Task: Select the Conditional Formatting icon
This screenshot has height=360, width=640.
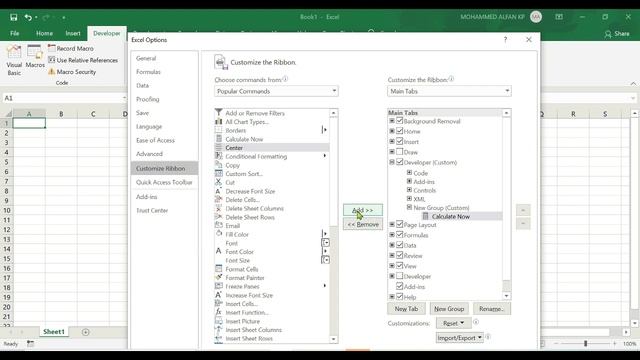Action: click(x=219, y=156)
